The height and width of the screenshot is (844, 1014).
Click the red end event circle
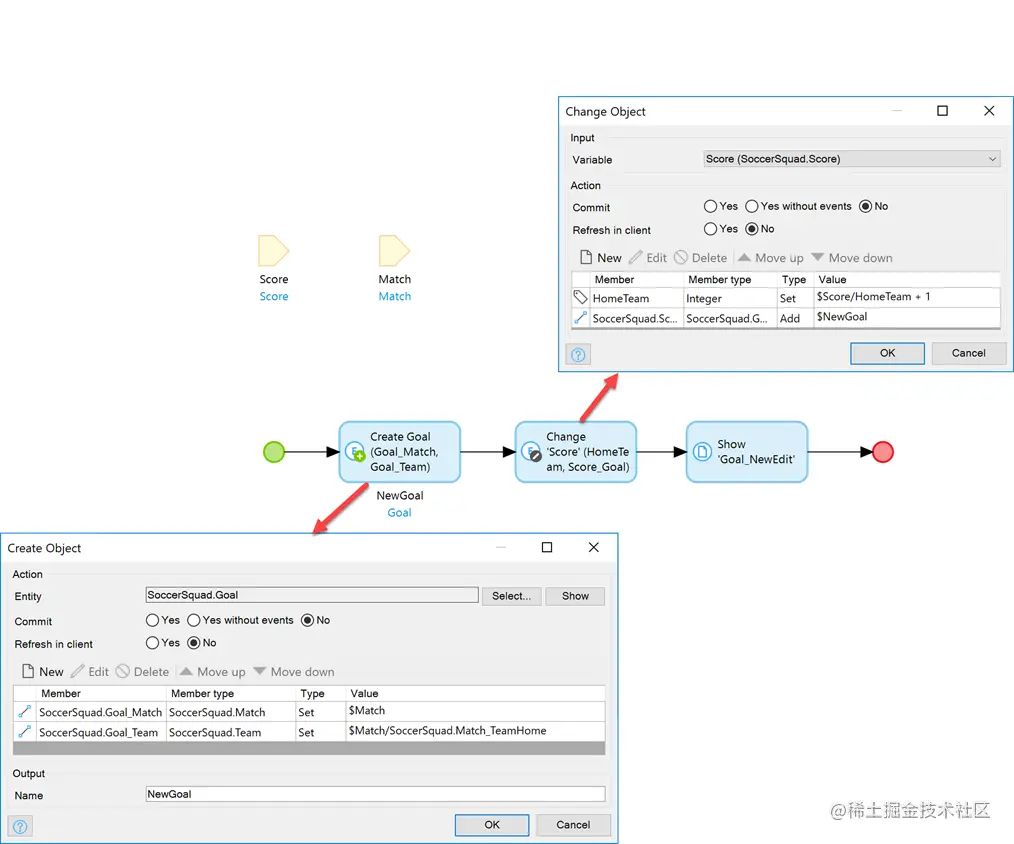click(x=883, y=451)
